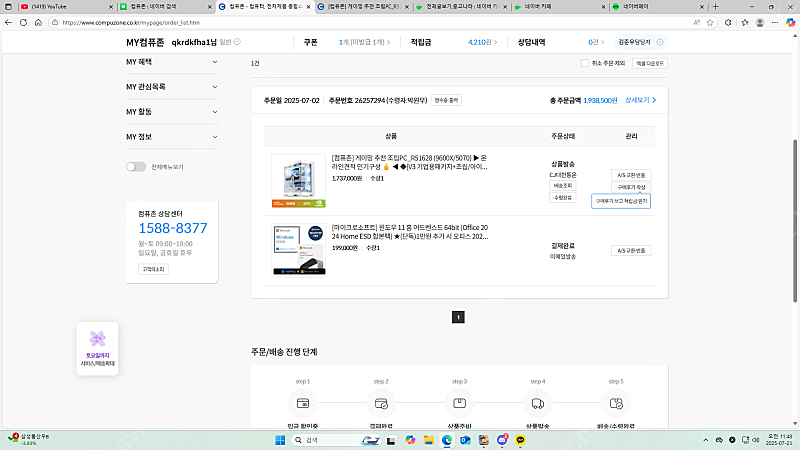This screenshot has width=800, height=450.
Task: Open 상담내역 0건 link
Action: pos(596,42)
